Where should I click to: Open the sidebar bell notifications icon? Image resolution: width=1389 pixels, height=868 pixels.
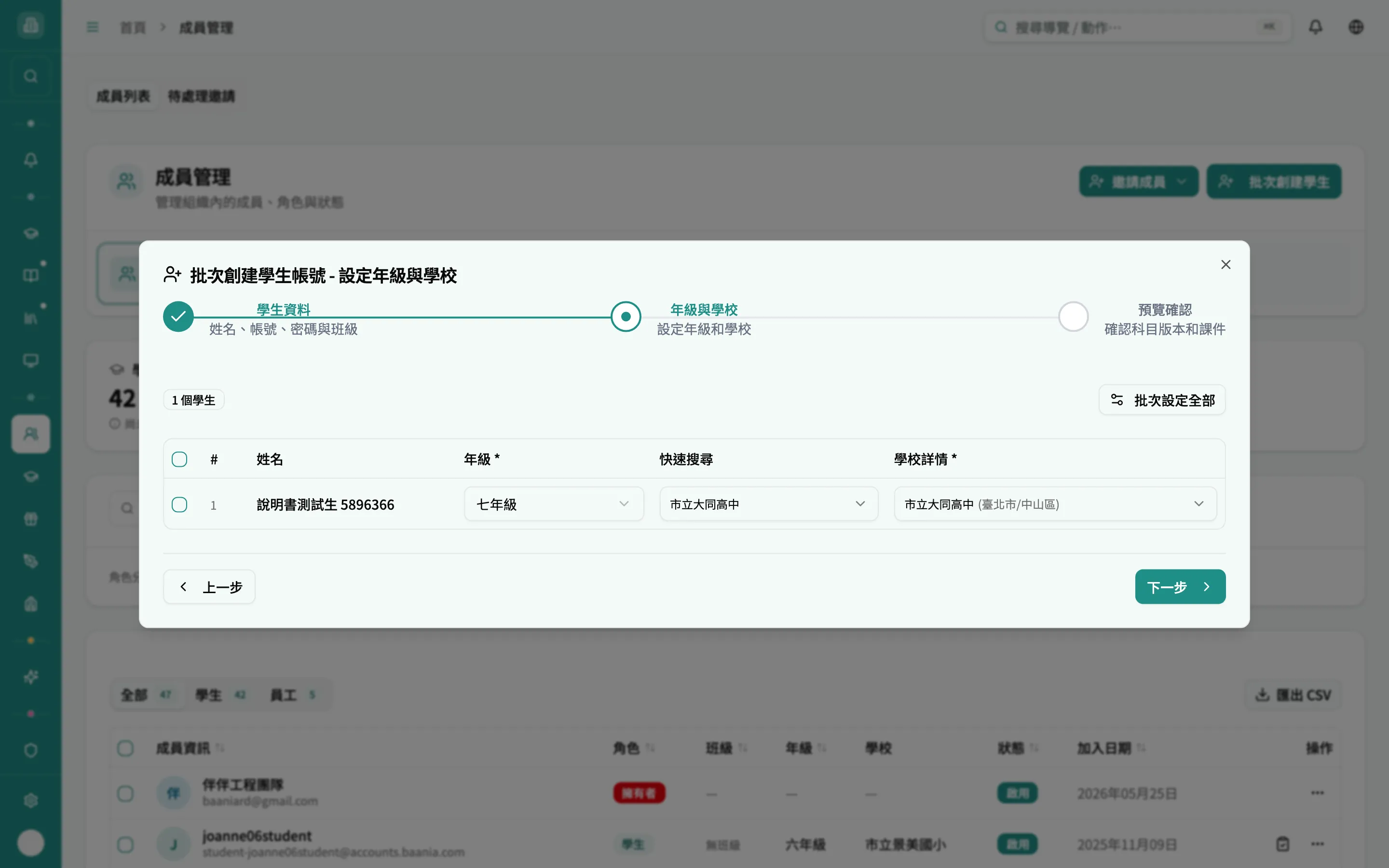pyautogui.click(x=30, y=160)
